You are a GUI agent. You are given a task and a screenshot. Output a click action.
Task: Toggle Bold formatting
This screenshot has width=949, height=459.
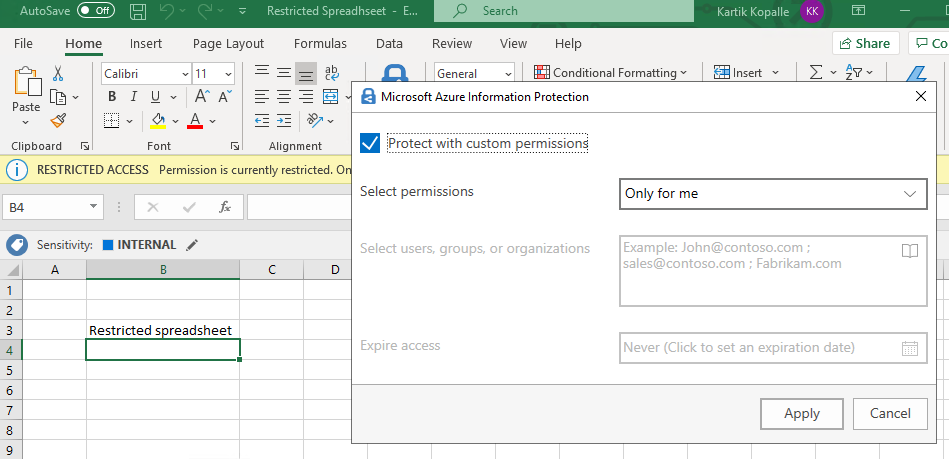[112, 97]
